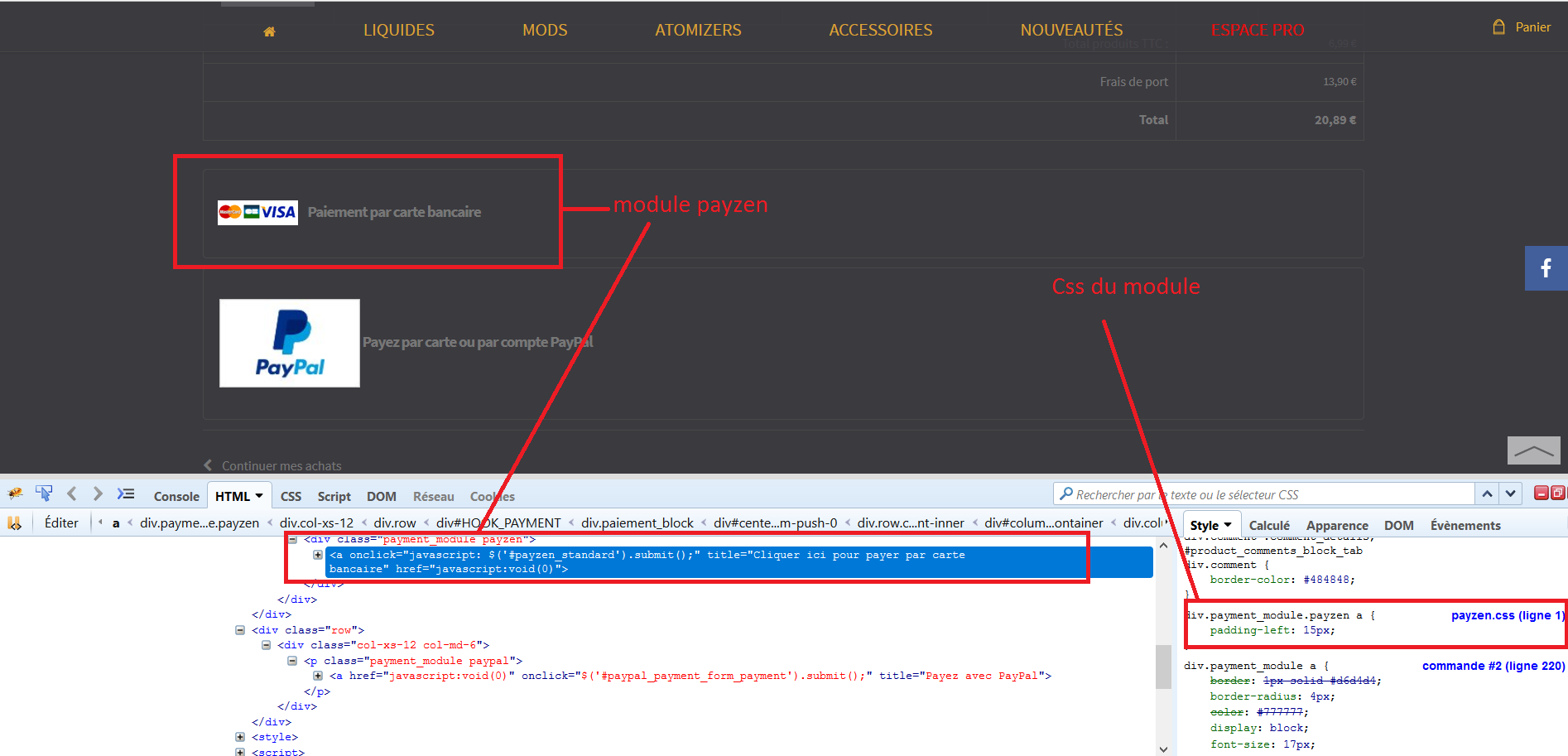The image size is (1568, 756).
Task: Select div#colum...ontainer breadcrumb
Action: [1044, 522]
